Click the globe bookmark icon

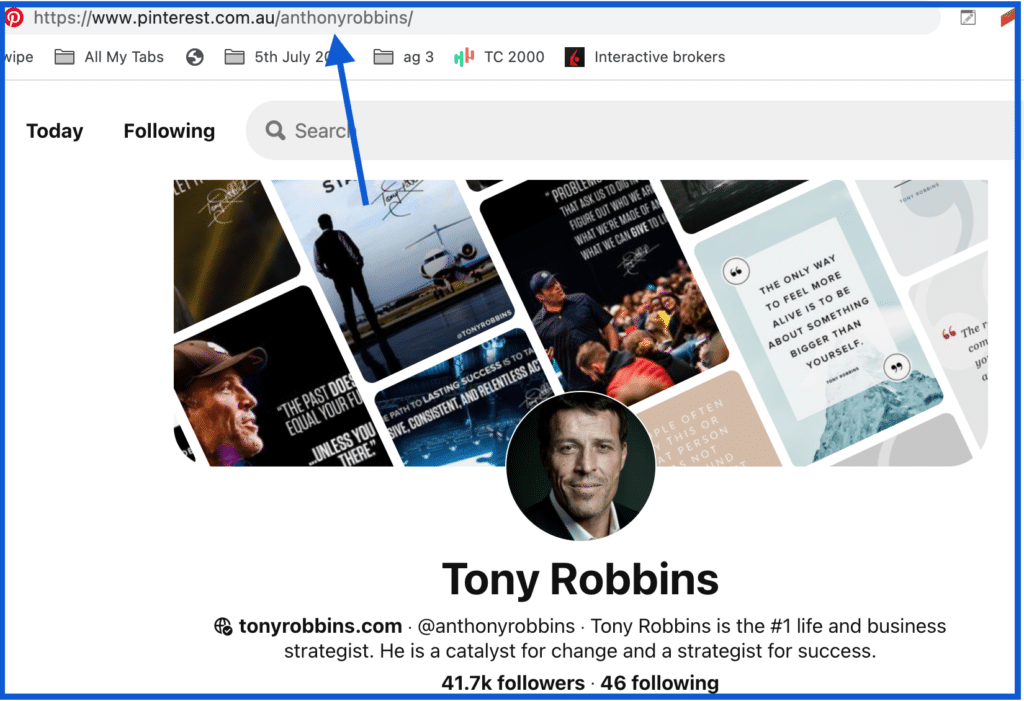coord(195,57)
